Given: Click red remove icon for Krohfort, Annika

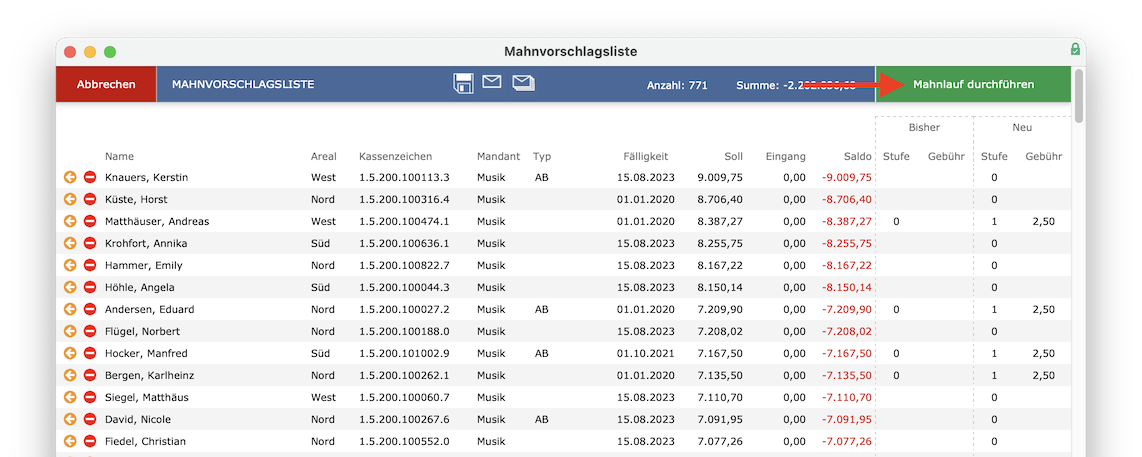Looking at the screenshot, I should coord(90,243).
